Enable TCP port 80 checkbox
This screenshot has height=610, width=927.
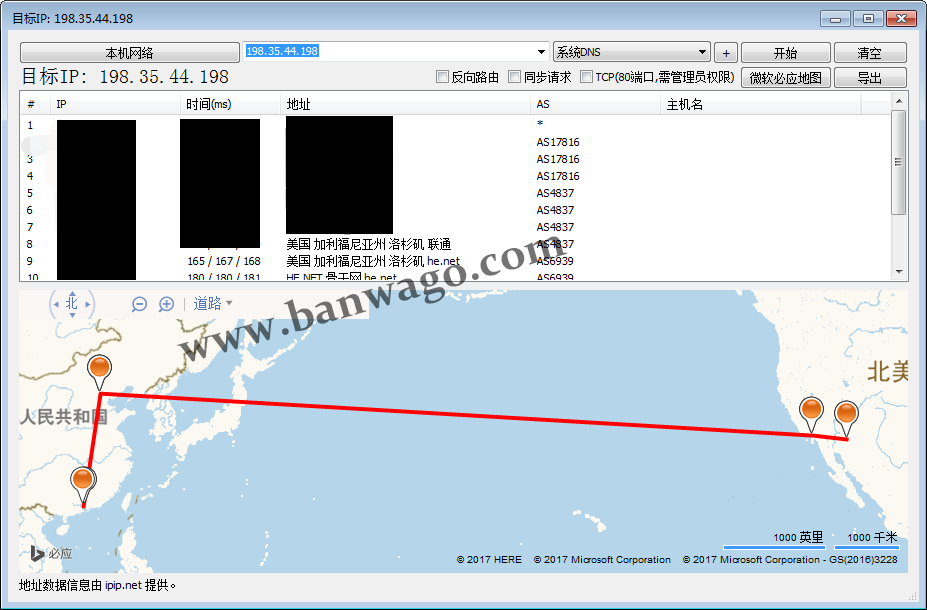[x=587, y=77]
